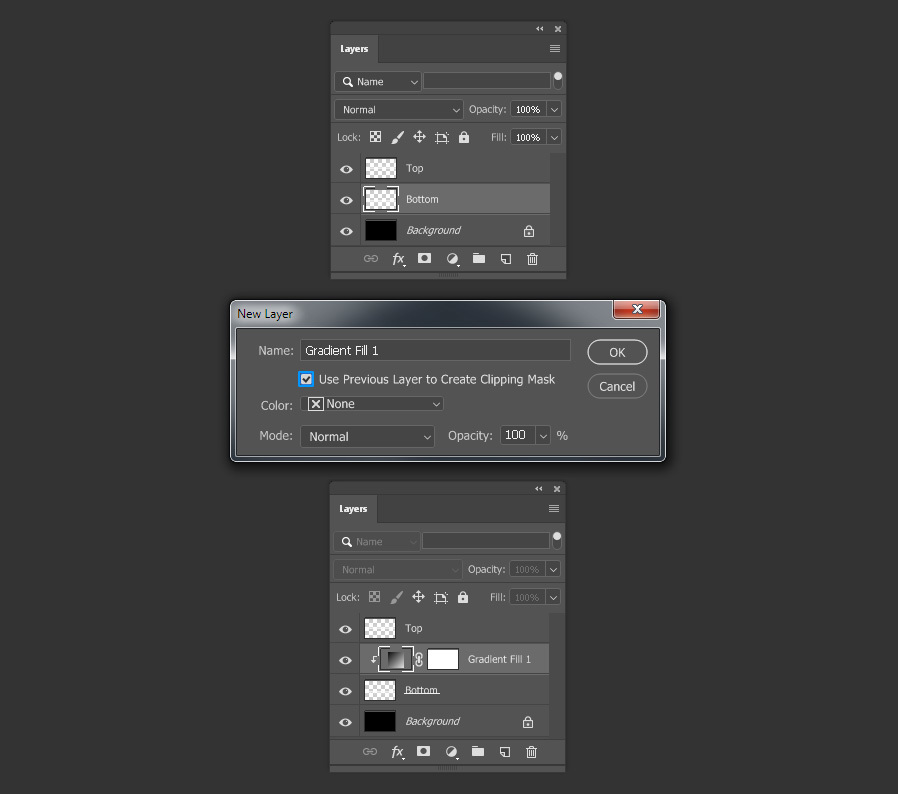Add layer mask in bottom Layers panel
This screenshot has width=898, height=794.
pos(423,751)
